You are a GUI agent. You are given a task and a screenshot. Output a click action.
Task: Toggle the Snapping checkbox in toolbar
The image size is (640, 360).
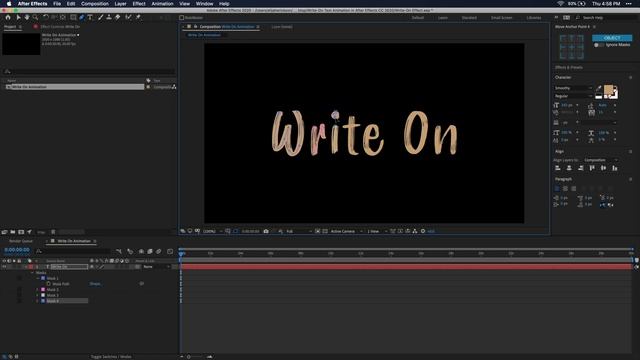click(x=182, y=18)
